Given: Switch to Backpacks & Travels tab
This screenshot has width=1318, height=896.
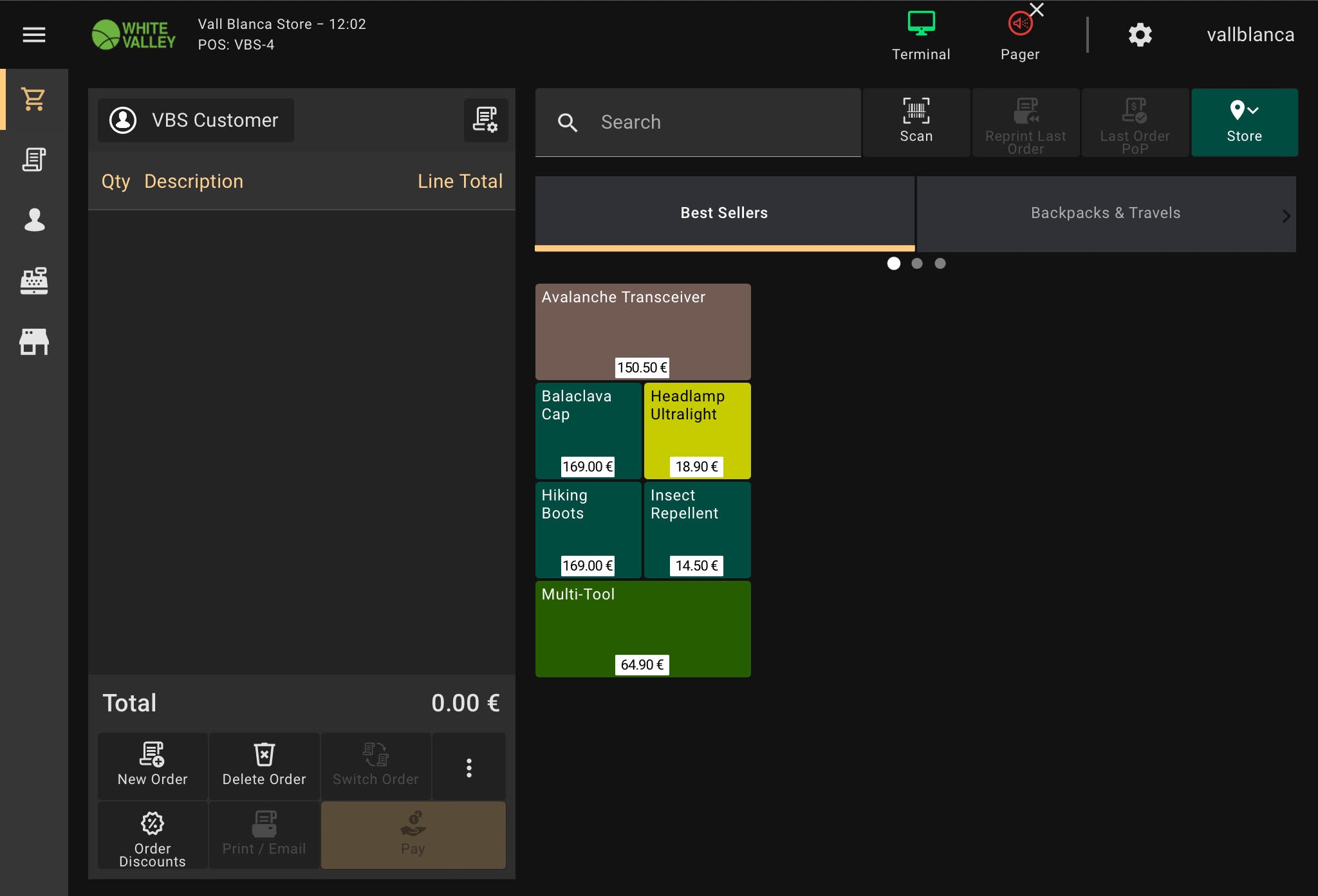Looking at the screenshot, I should coord(1105,213).
